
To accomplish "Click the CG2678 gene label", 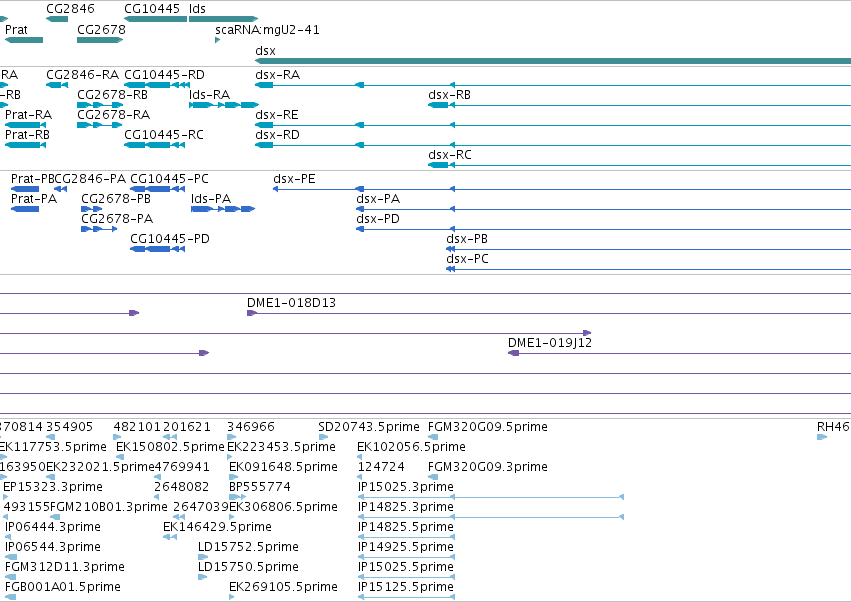I will (x=101, y=29).
